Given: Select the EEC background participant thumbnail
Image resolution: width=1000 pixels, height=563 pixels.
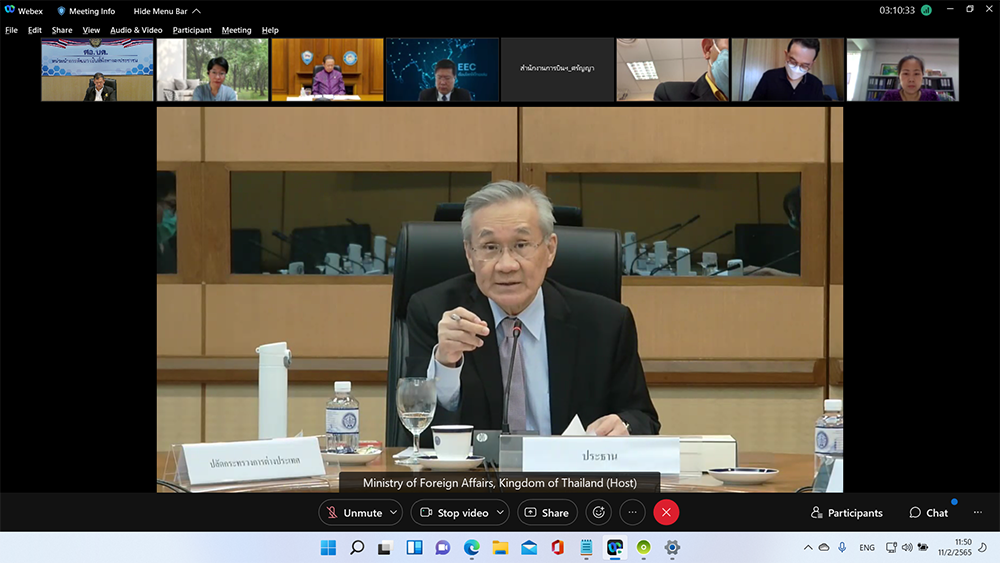Looking at the screenshot, I should tap(443, 69).
